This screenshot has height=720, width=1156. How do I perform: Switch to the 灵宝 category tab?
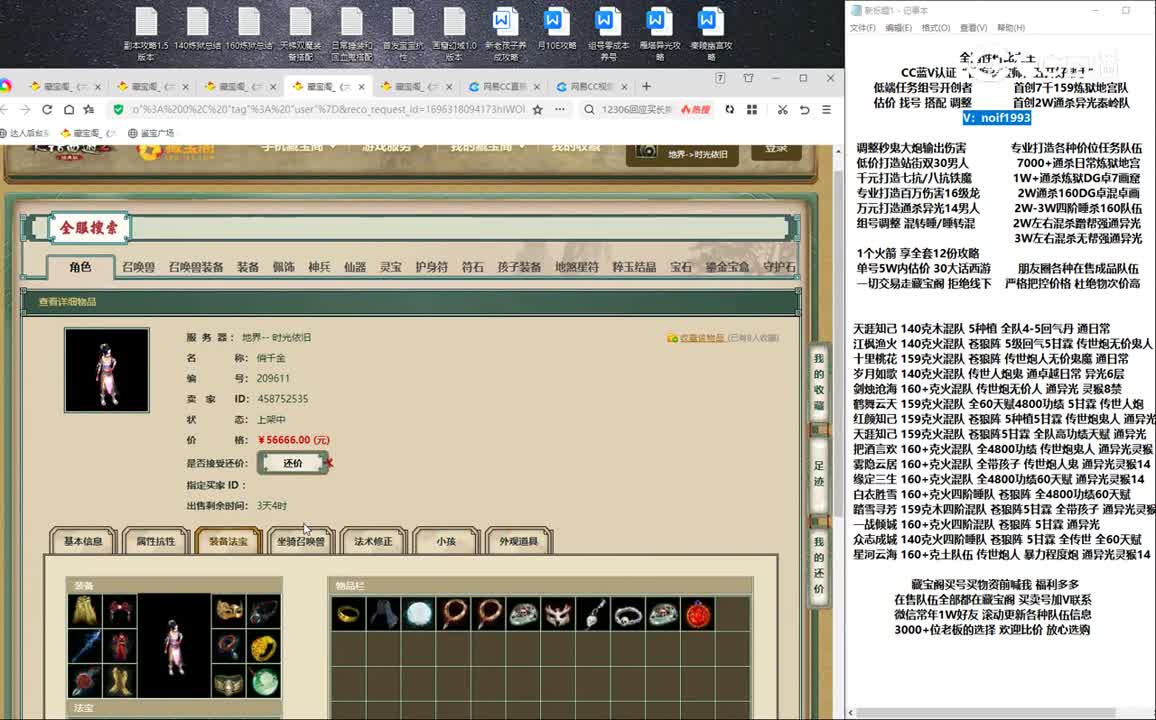pos(391,267)
